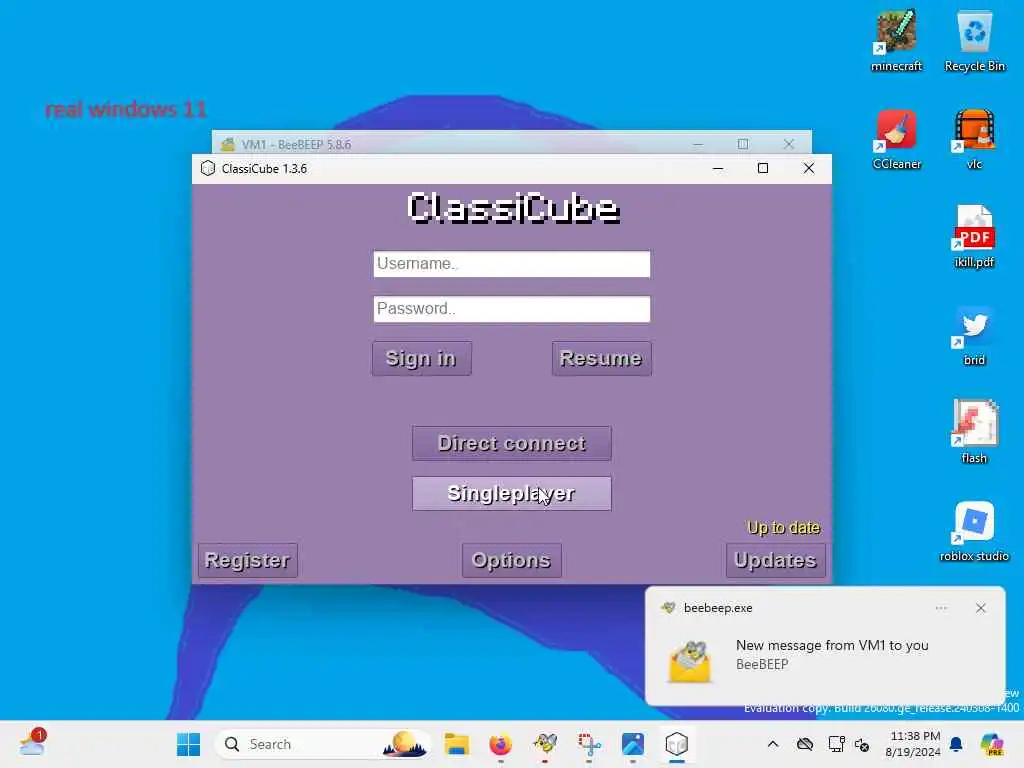Click the Resume button
Screen dimensions: 1024x768
(601, 359)
